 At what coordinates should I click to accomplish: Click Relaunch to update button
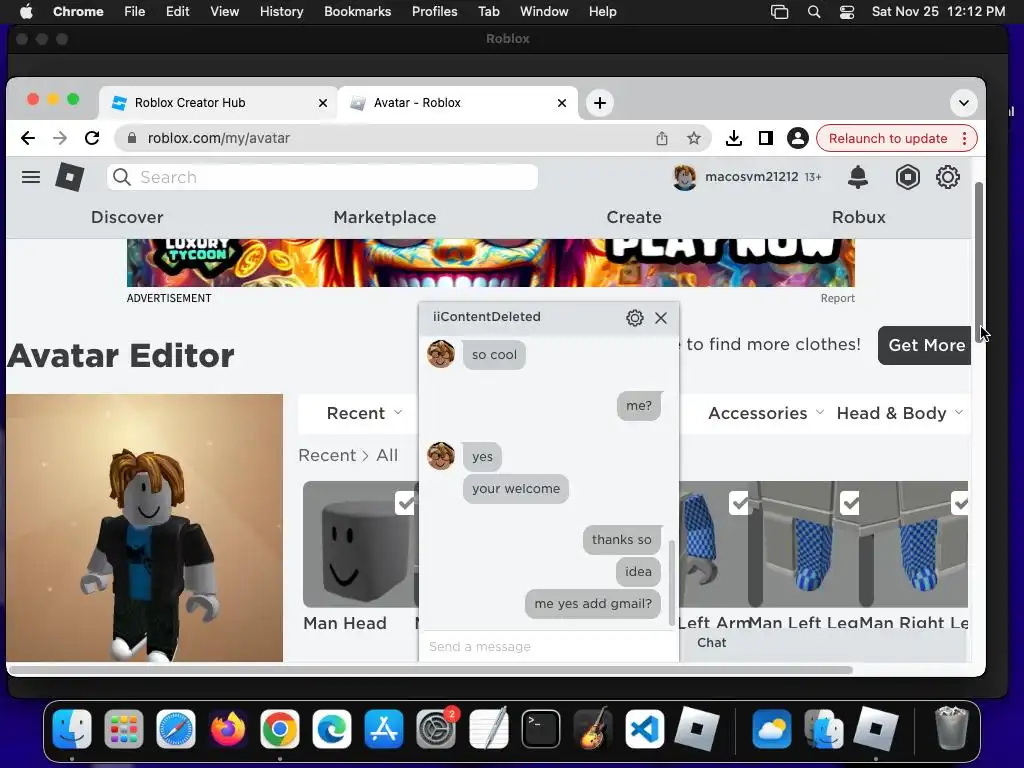click(x=888, y=138)
